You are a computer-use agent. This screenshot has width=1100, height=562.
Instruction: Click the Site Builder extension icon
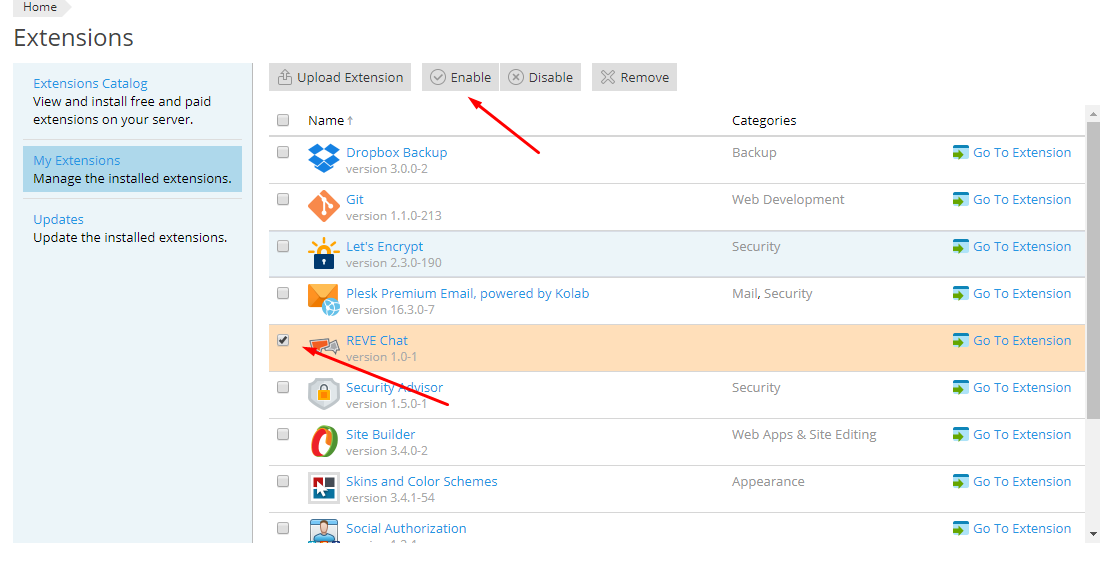323,441
